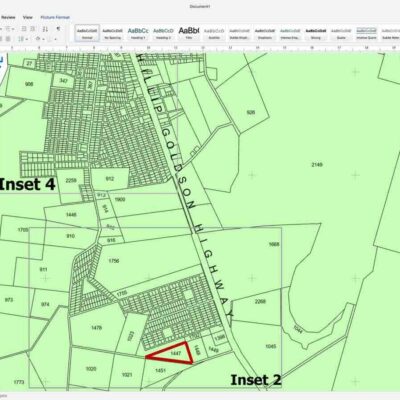The height and width of the screenshot is (400, 400).
Task: Apply the Intense Quote style
Action: click(x=366, y=33)
